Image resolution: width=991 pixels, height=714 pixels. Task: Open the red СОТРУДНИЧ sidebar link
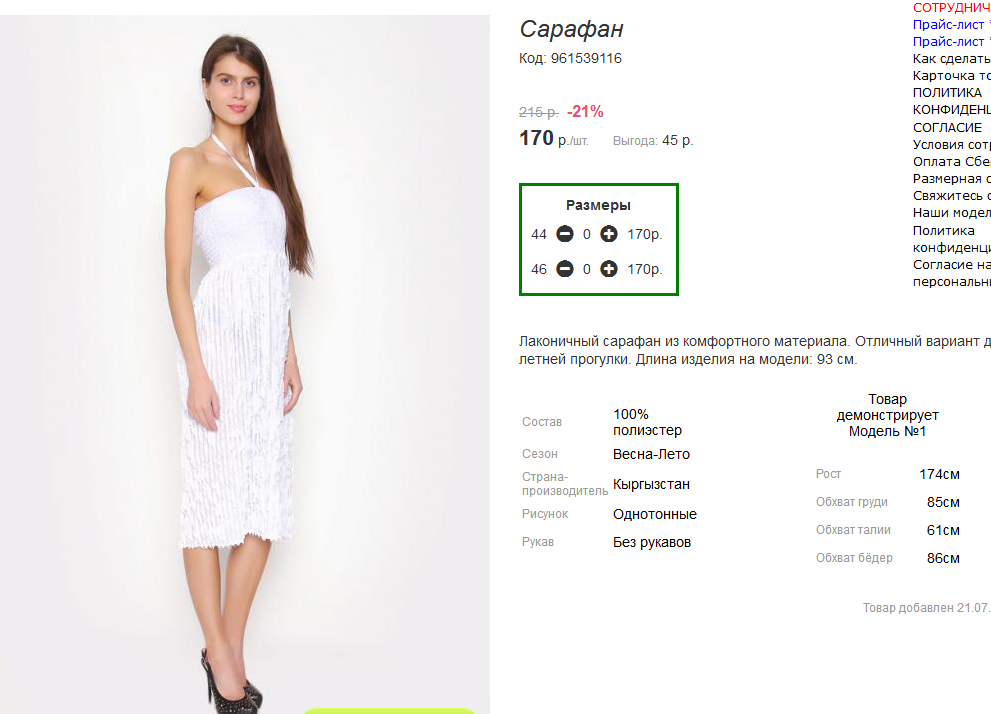click(x=951, y=7)
